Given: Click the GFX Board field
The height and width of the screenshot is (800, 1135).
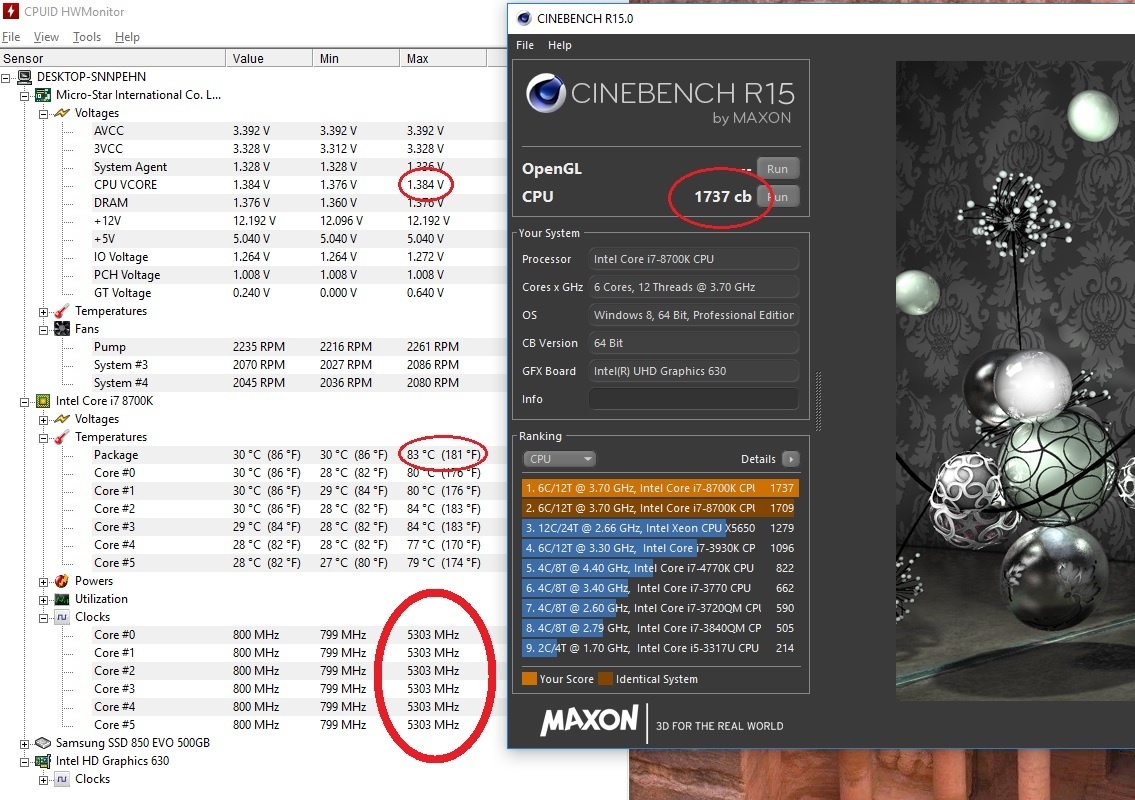Looking at the screenshot, I should (x=693, y=371).
